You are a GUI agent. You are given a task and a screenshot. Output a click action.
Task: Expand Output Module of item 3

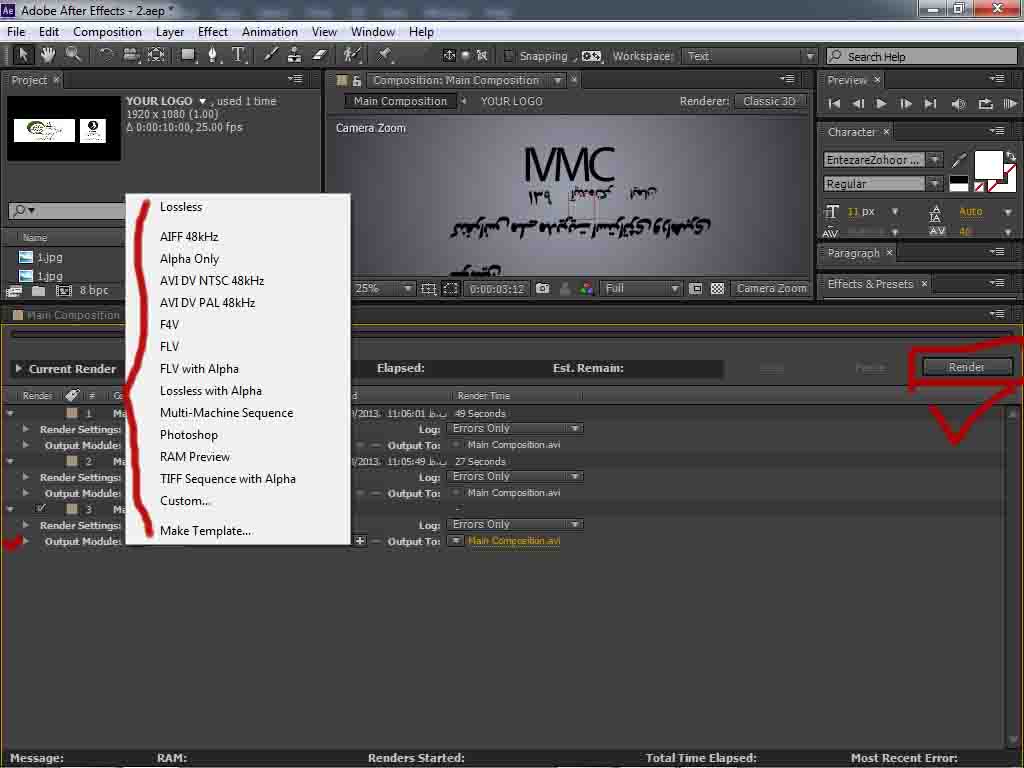point(25,541)
